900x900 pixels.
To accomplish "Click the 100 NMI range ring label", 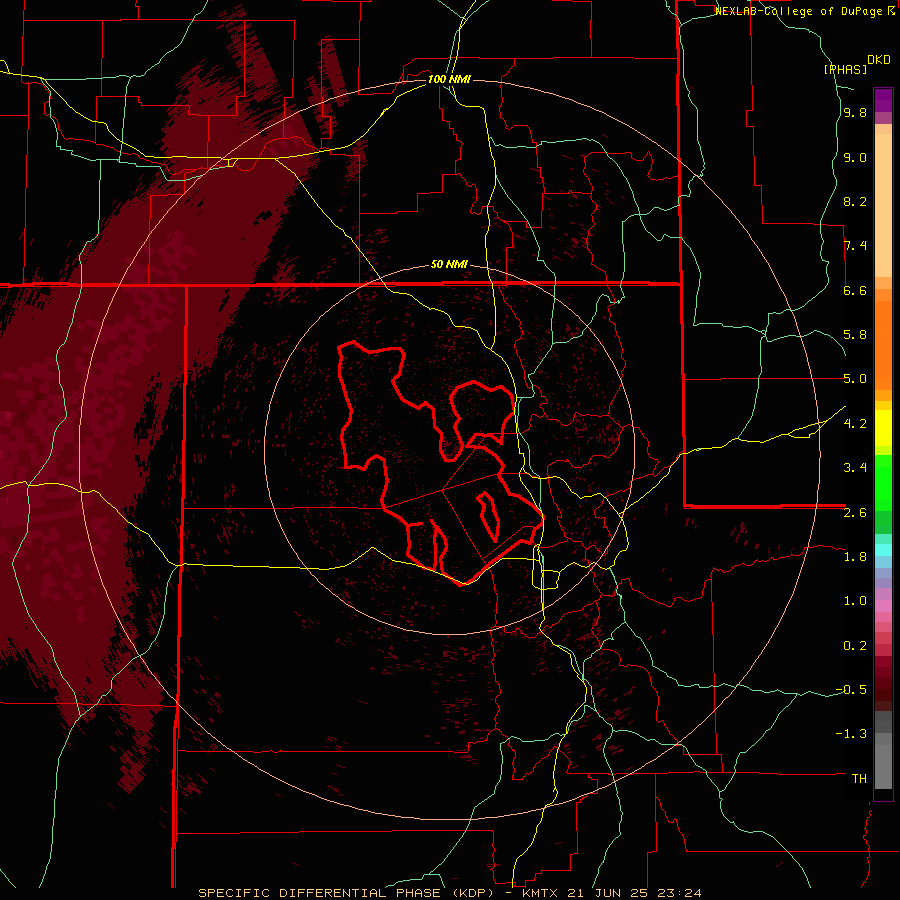I will point(449,79).
